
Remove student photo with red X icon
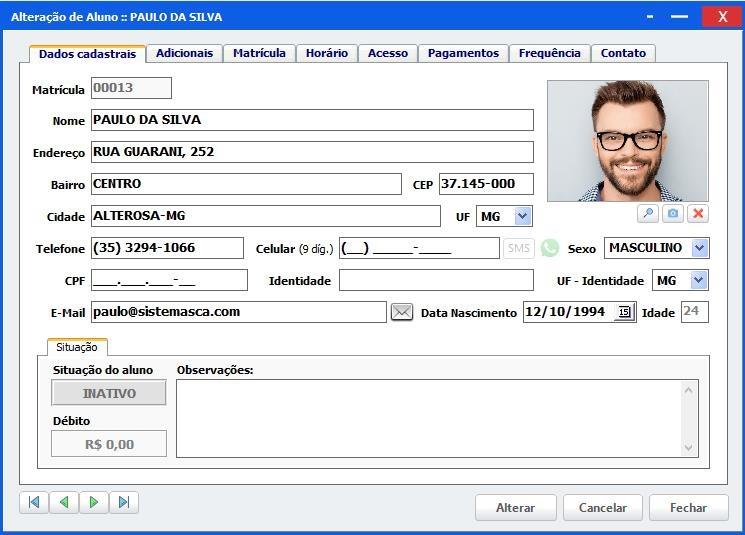[x=697, y=214]
